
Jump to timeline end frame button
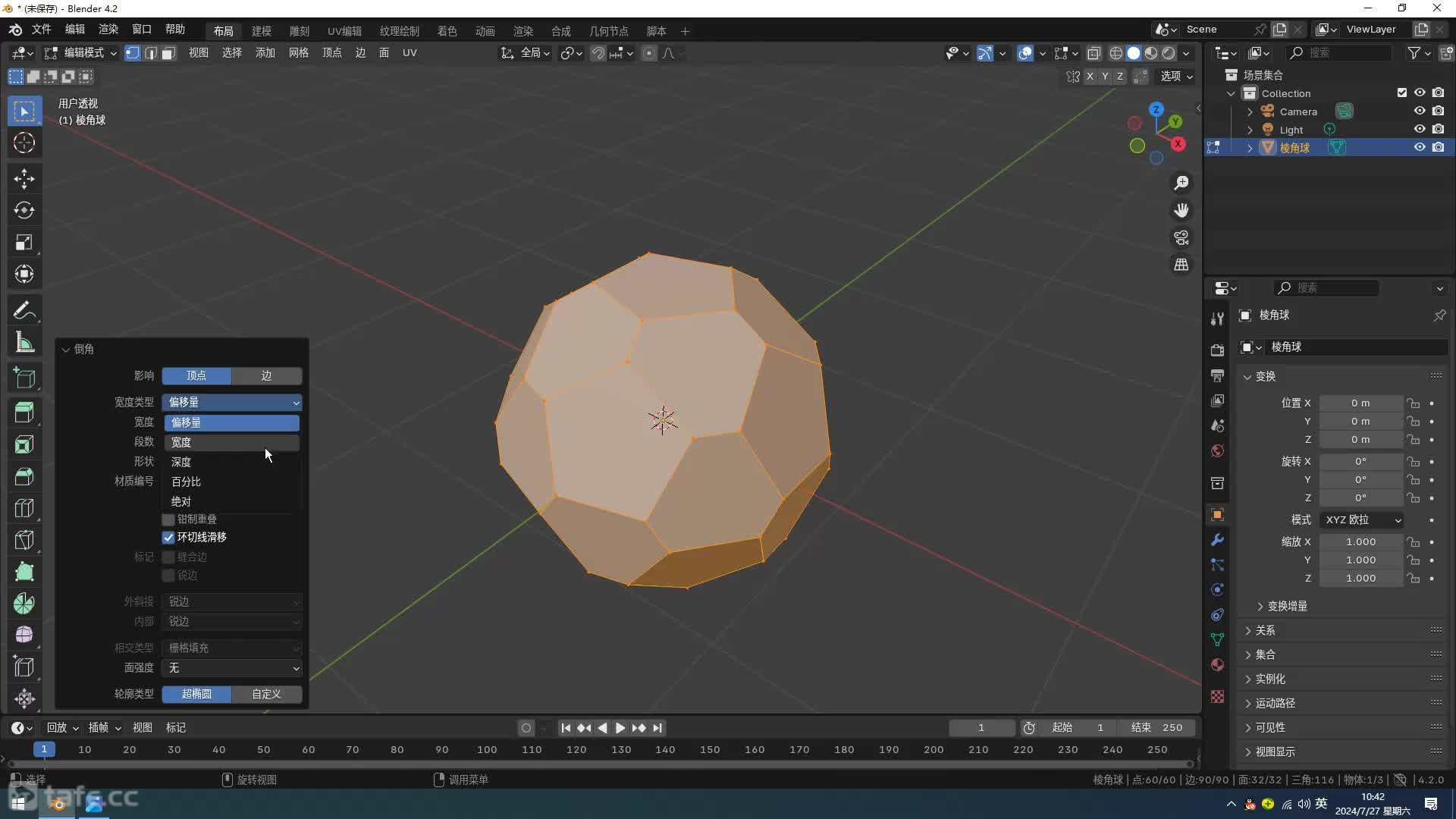pyautogui.click(x=657, y=728)
